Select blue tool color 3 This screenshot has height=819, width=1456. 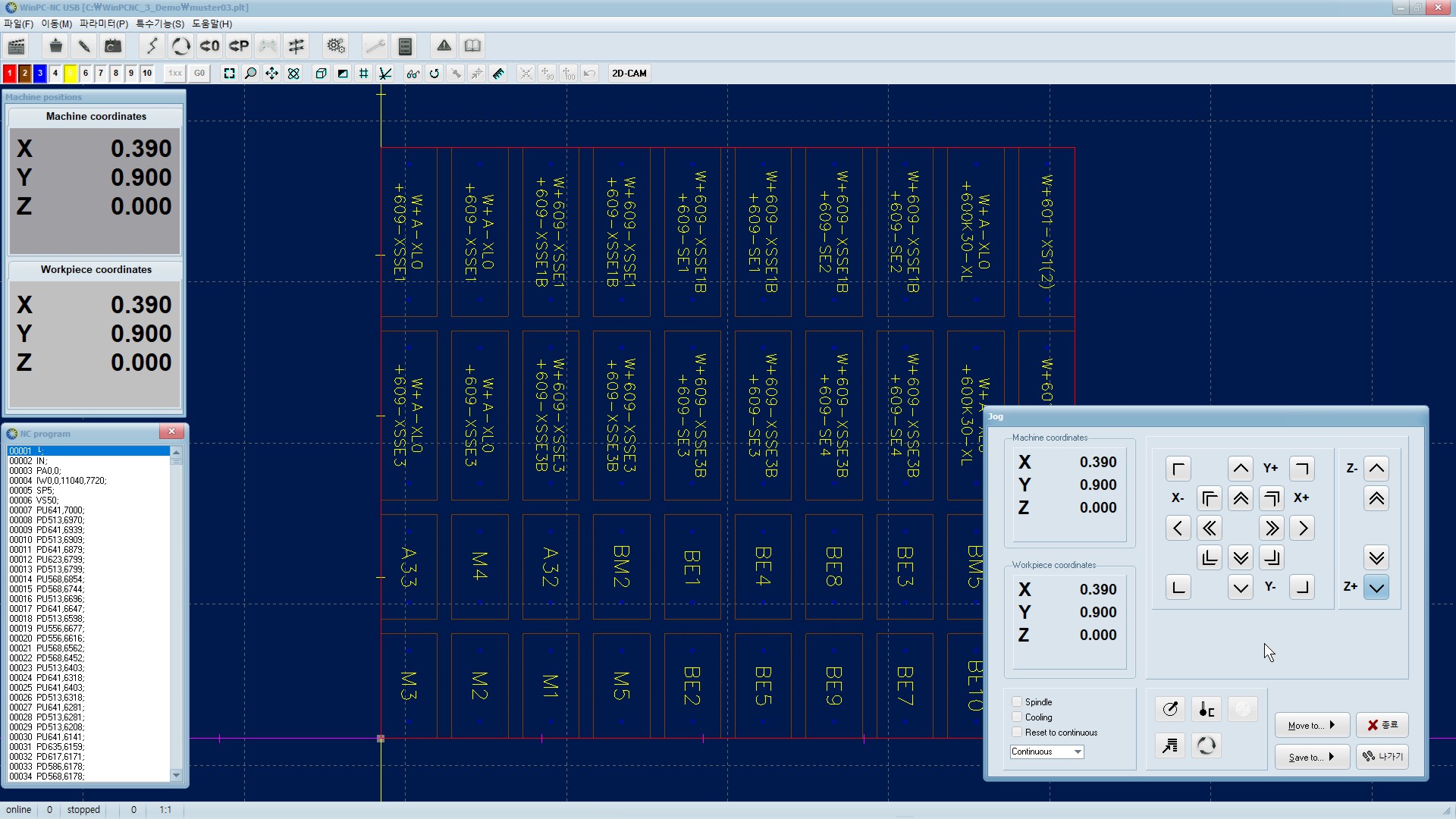[39, 74]
